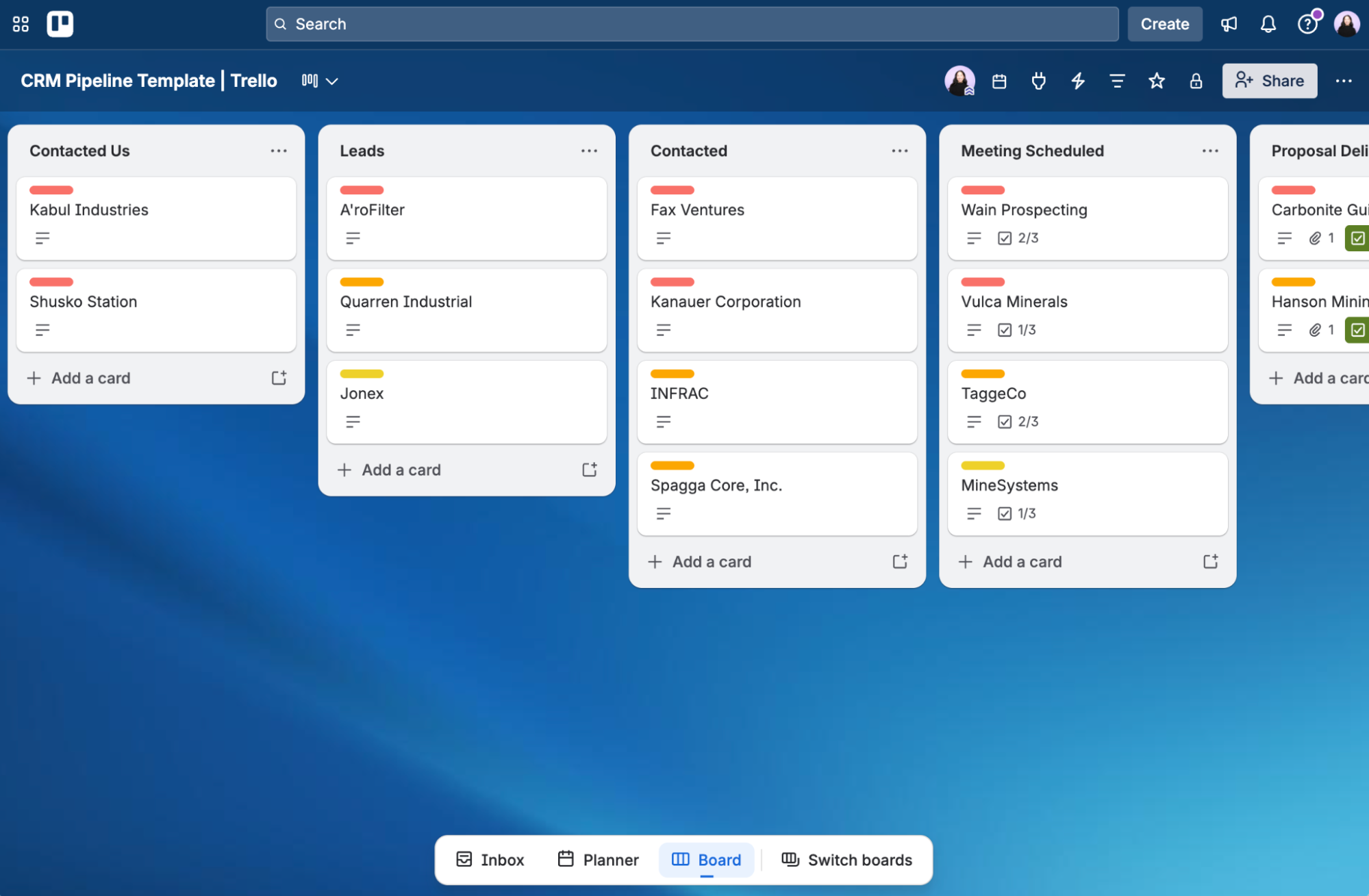Open the automation lightning icon
Image resolution: width=1369 pixels, height=896 pixels.
coord(1078,81)
